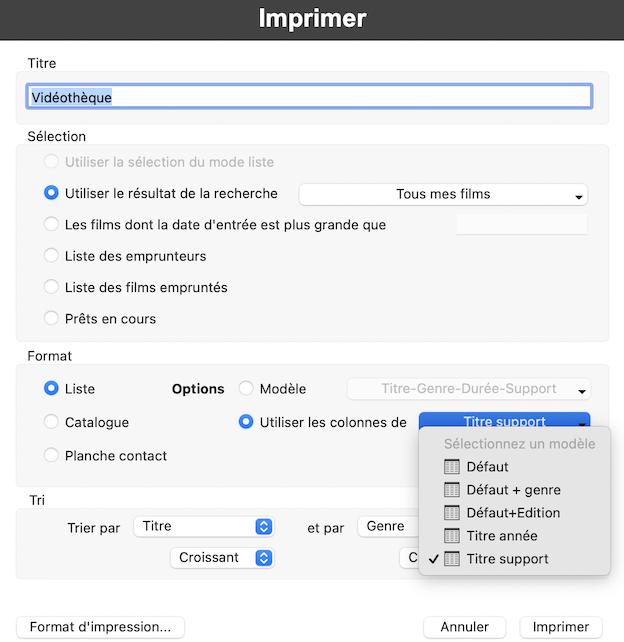The image size is (624, 642).
Task: Click the Imprimer button
Action: click(x=560, y=627)
